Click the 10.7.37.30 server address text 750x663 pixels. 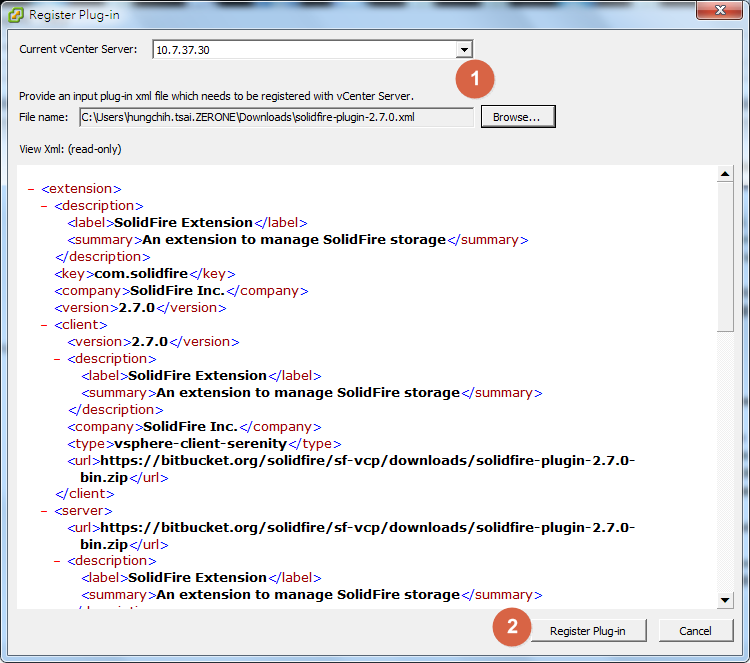[183, 50]
